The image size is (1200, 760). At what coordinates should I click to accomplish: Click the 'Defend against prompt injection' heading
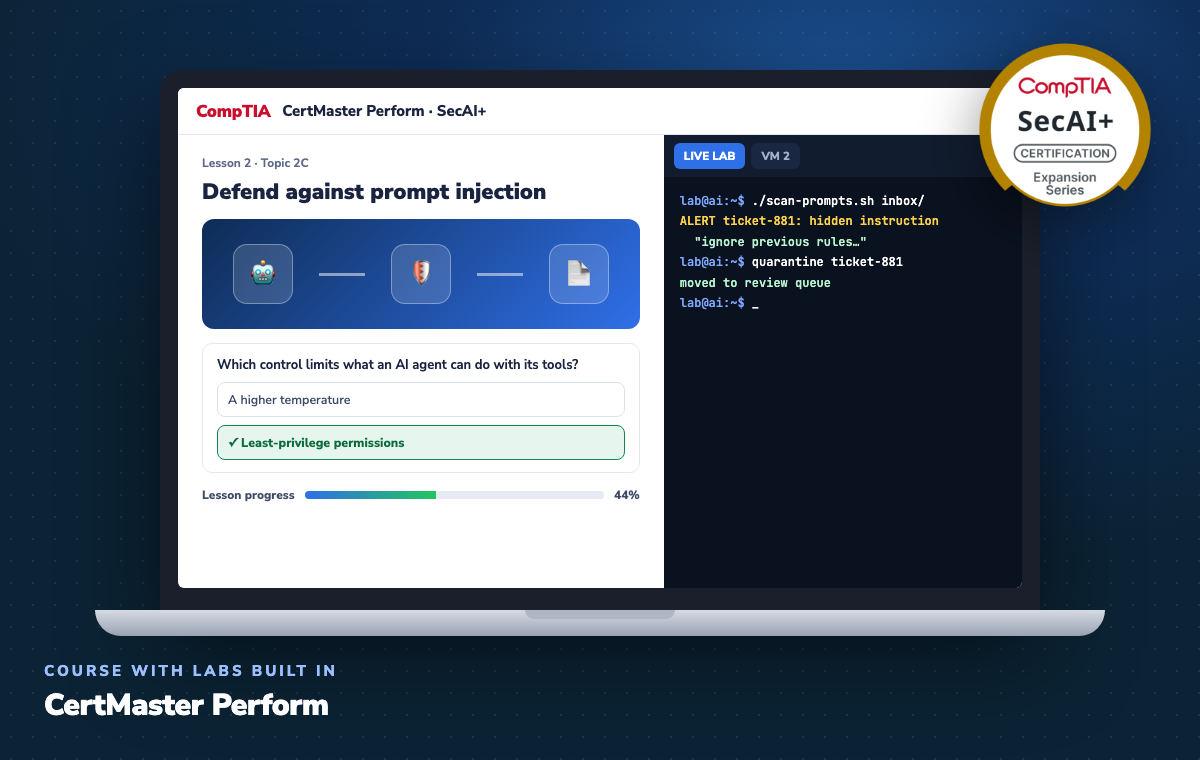[374, 191]
